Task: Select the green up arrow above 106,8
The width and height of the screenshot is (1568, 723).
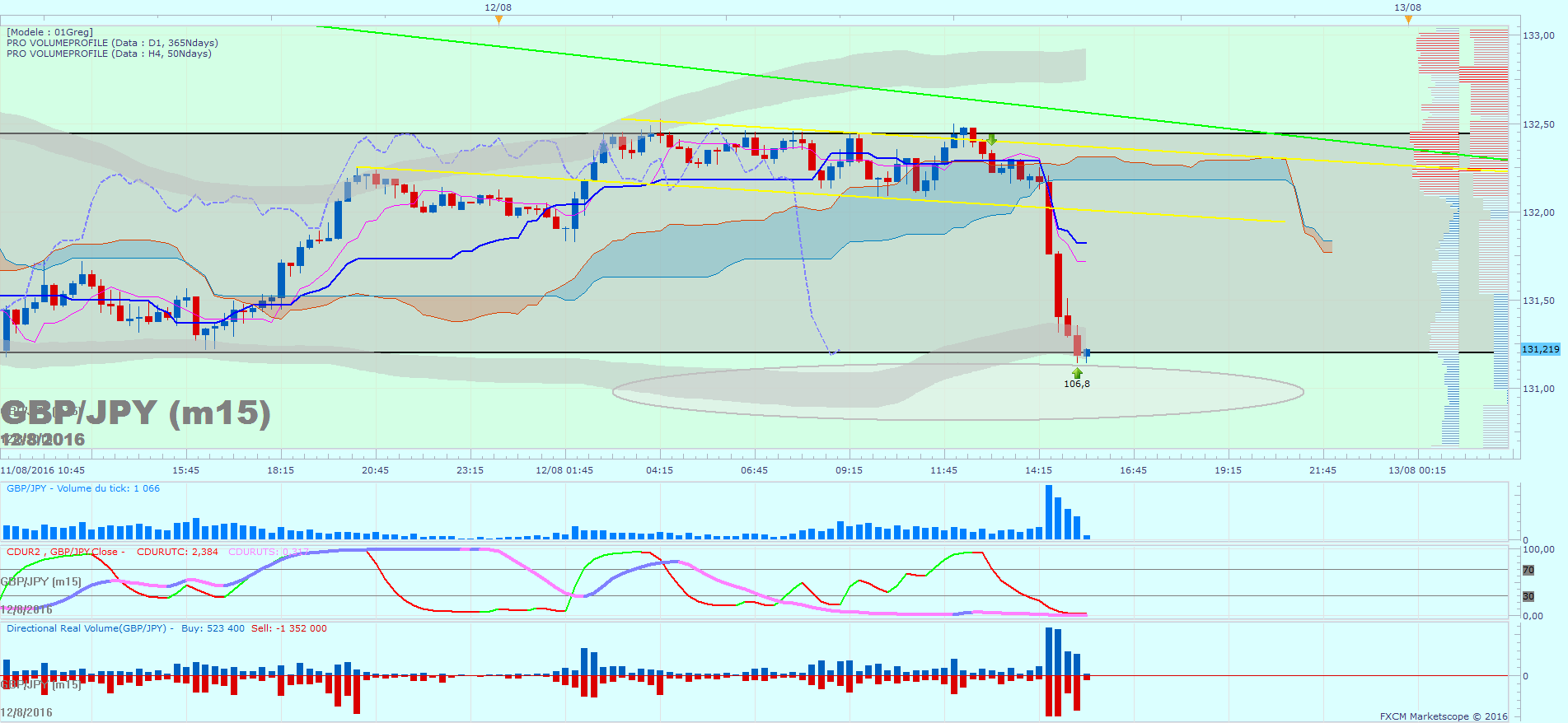Action: tap(1077, 373)
